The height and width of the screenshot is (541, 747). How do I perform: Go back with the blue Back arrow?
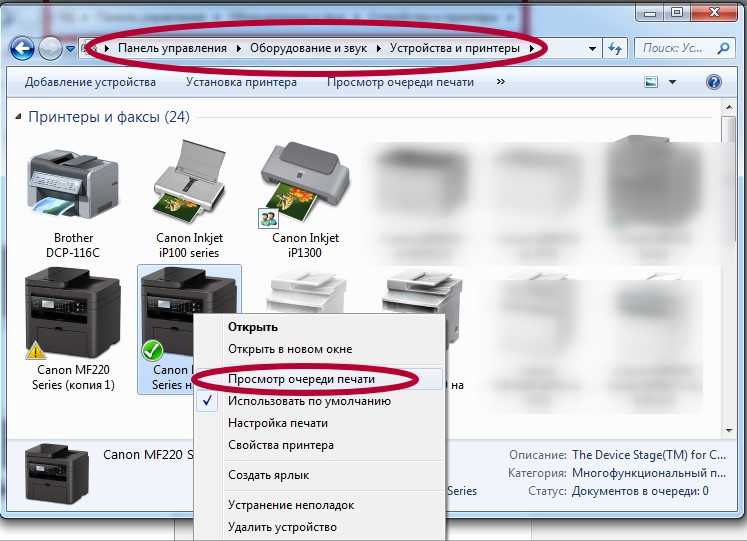[22, 48]
